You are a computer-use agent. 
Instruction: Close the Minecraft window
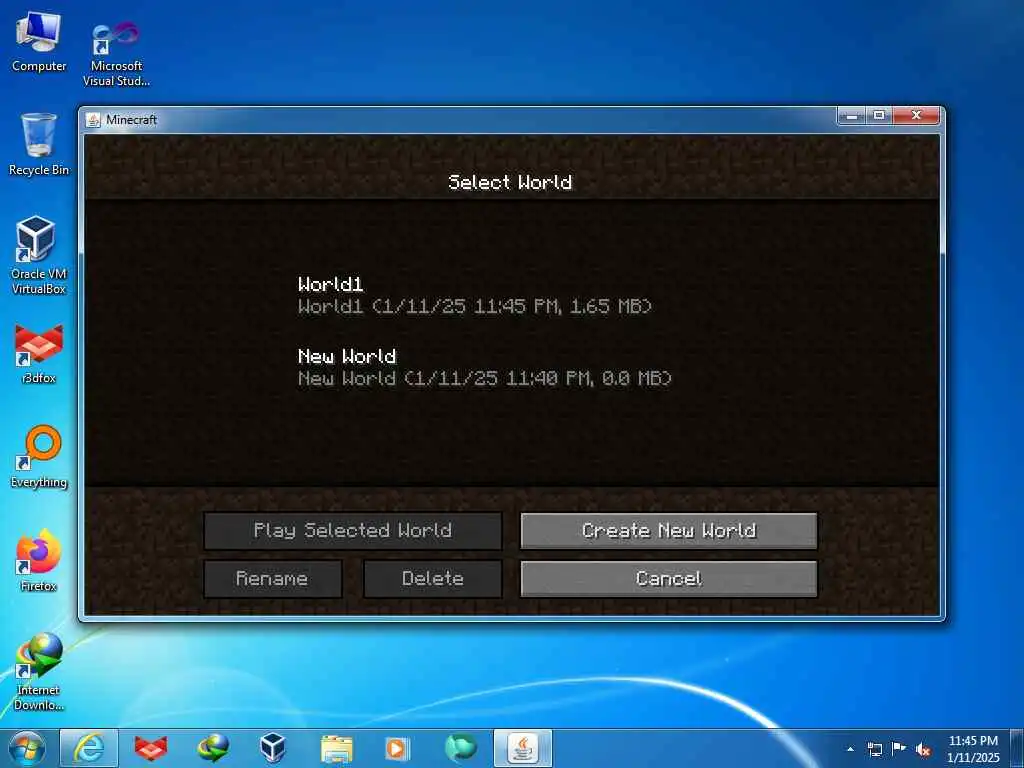pyautogui.click(x=916, y=116)
